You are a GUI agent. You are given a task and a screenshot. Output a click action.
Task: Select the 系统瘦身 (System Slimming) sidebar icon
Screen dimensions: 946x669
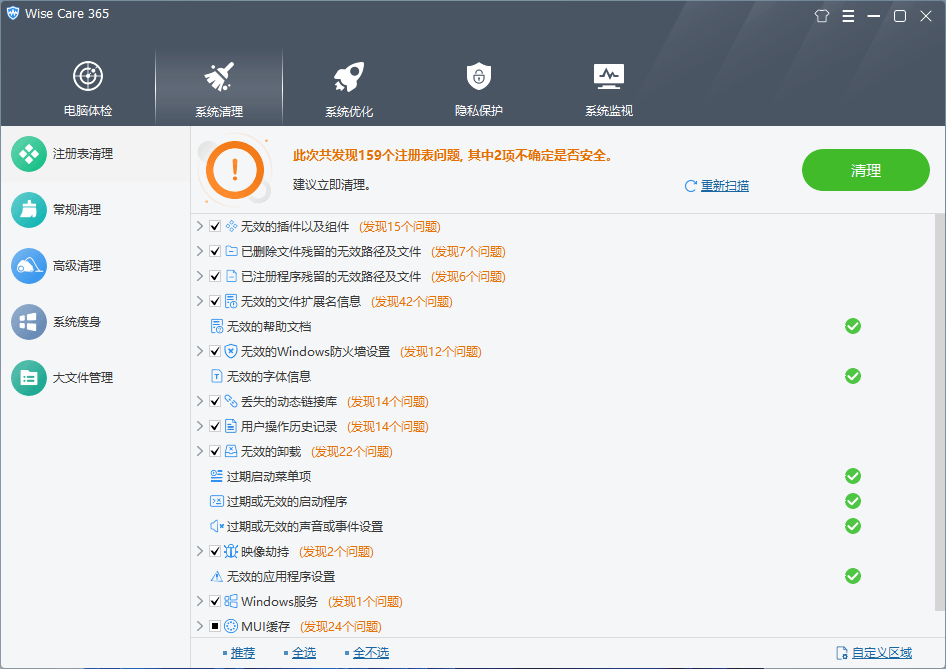[x=30, y=322]
